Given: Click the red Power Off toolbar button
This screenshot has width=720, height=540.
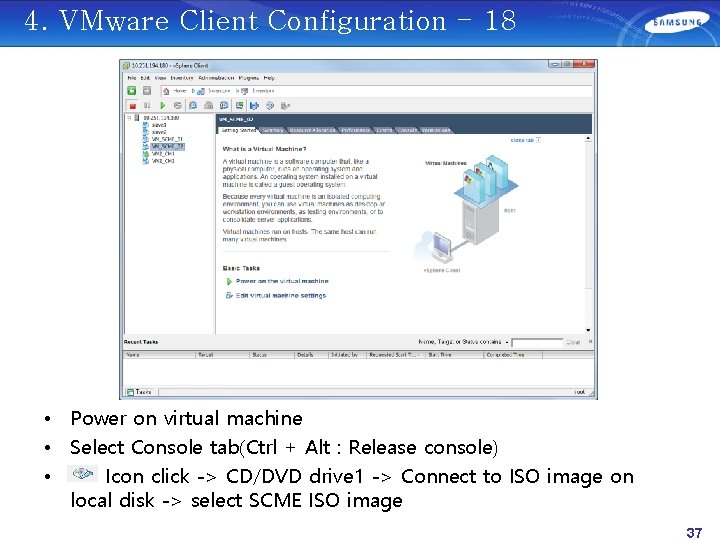Looking at the screenshot, I should tap(132, 106).
